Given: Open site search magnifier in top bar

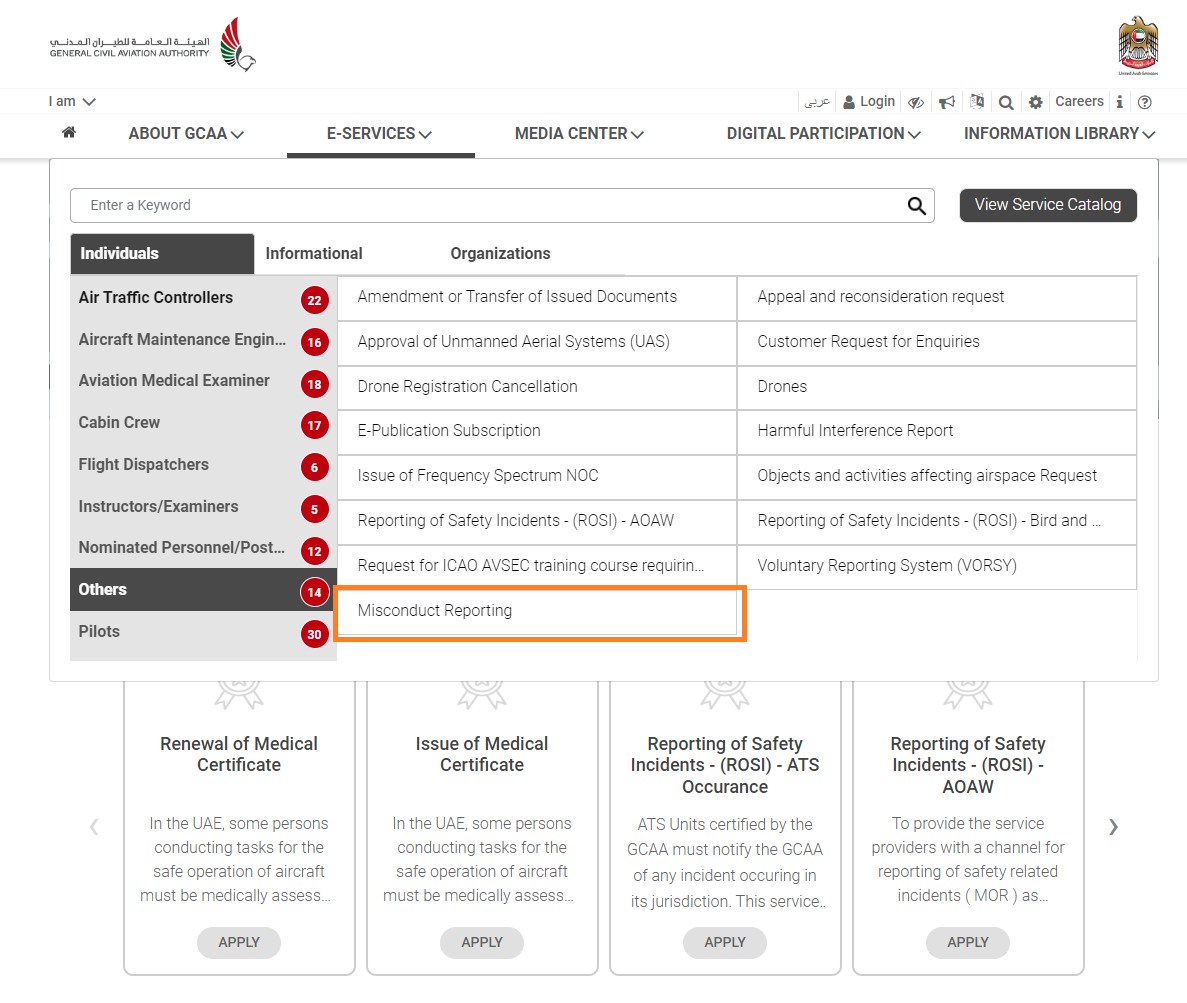Looking at the screenshot, I should point(1006,102).
